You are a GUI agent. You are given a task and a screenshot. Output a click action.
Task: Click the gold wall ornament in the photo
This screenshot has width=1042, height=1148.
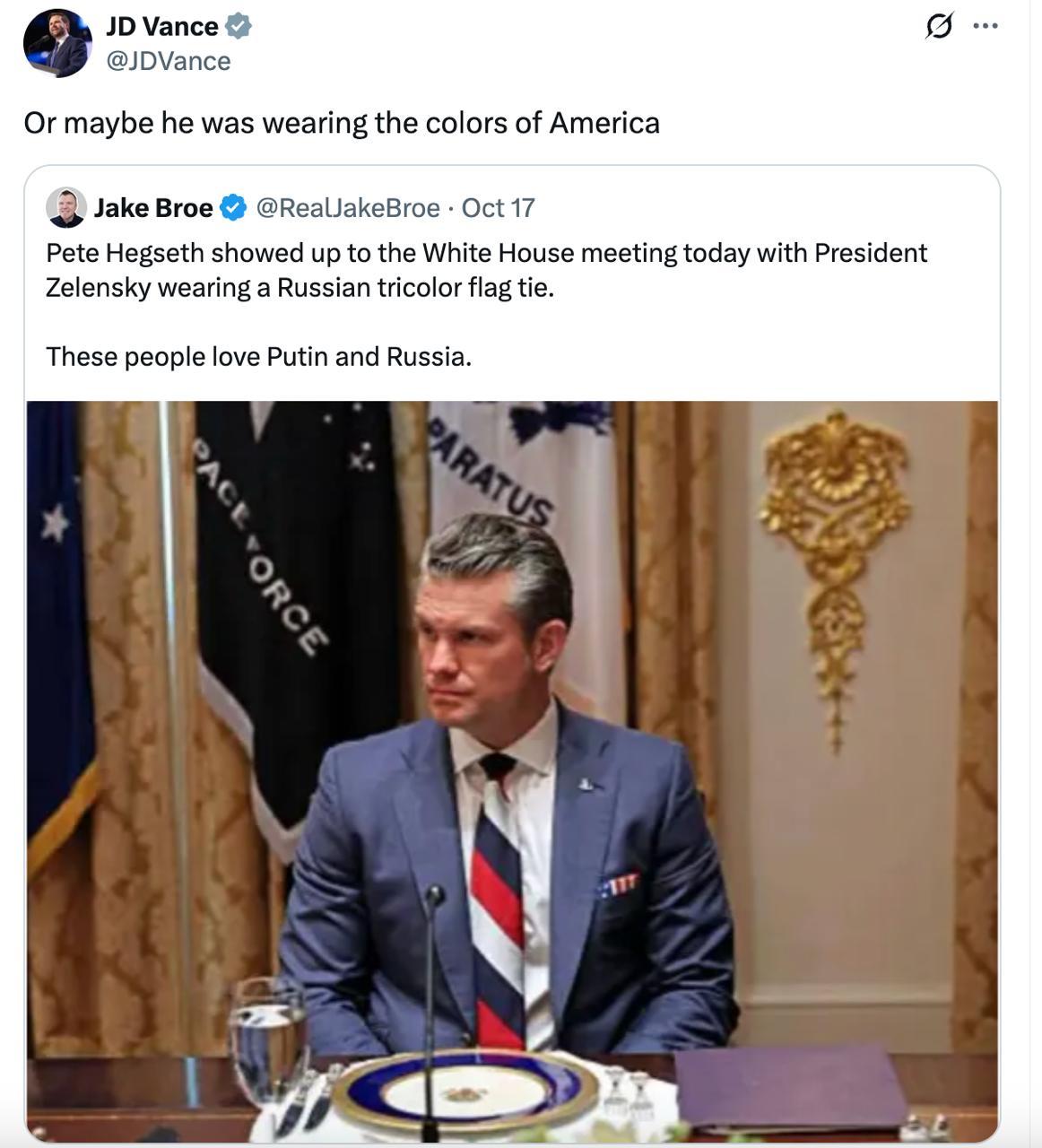pyautogui.click(x=838, y=538)
